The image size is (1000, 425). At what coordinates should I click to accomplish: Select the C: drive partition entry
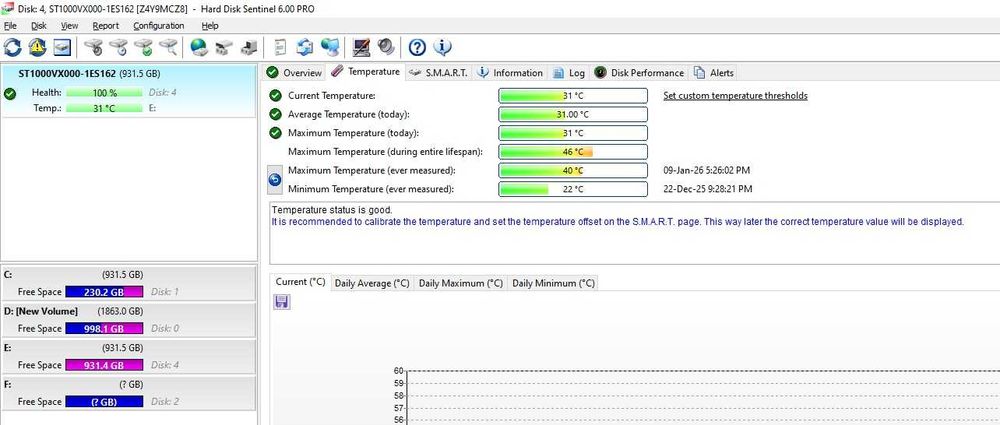(128, 283)
